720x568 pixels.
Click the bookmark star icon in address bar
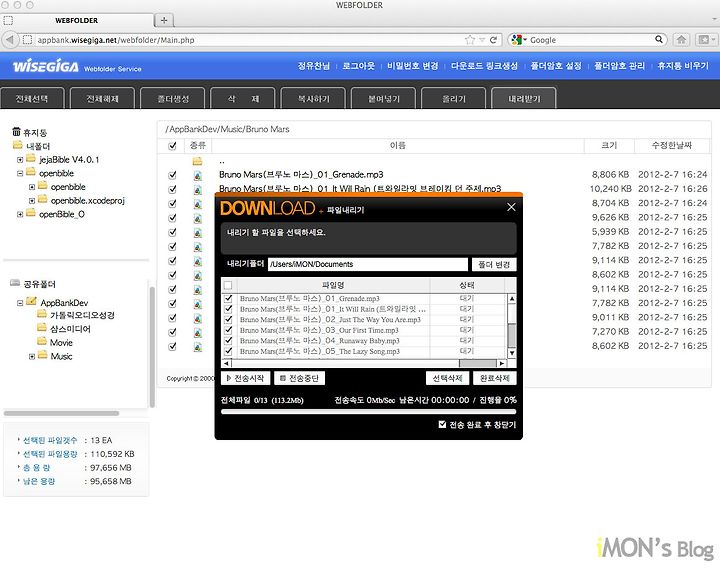coord(470,40)
